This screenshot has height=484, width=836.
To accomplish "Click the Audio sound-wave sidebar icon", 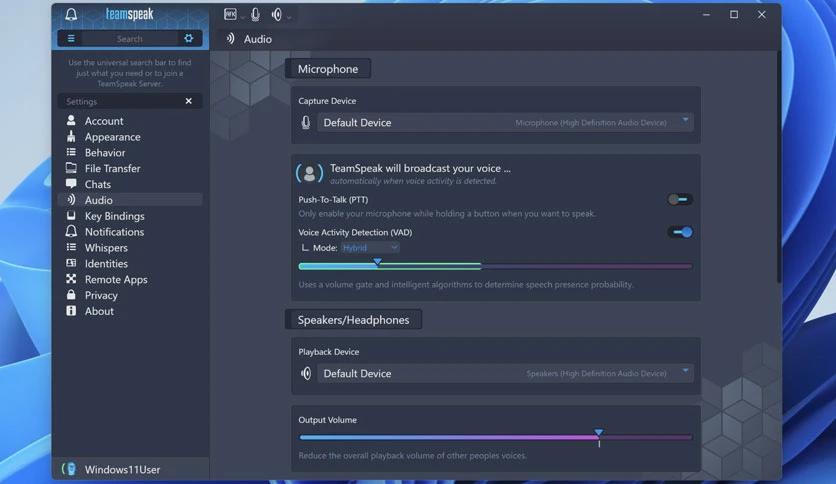I will (71, 199).
